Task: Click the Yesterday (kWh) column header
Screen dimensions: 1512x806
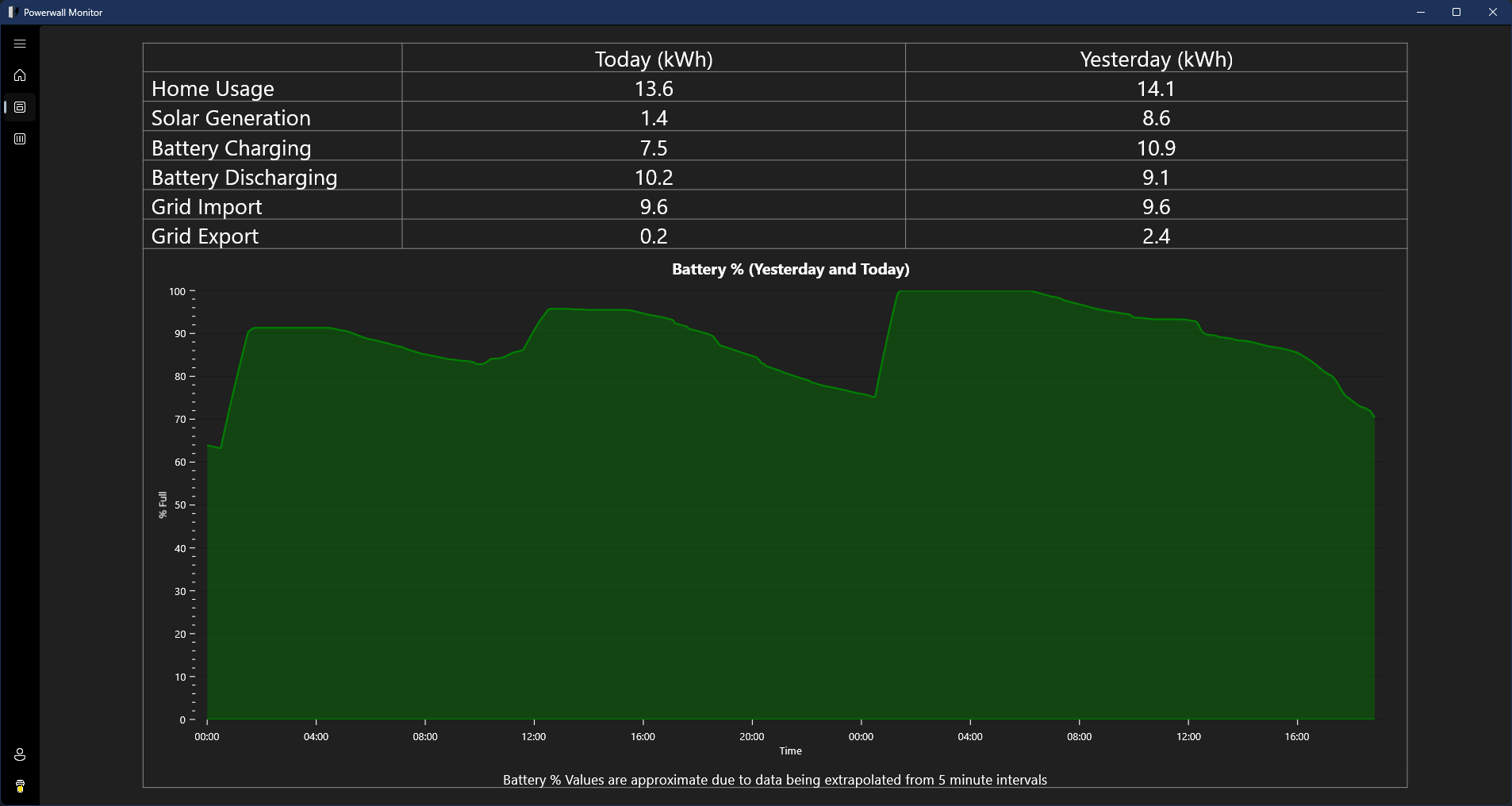Action: (x=1156, y=59)
